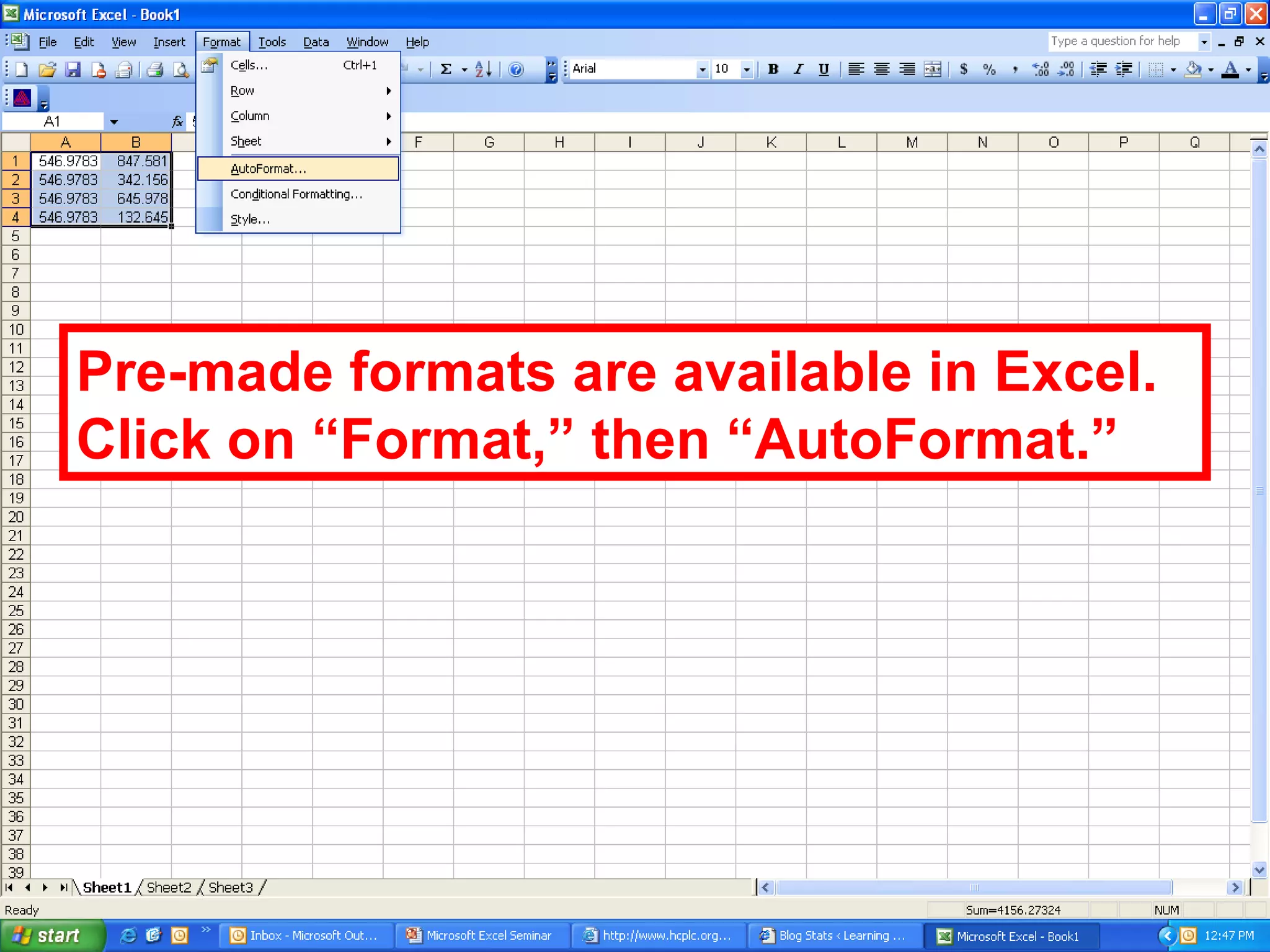
Task: Open the Font name dropdown arrow
Action: coord(702,69)
